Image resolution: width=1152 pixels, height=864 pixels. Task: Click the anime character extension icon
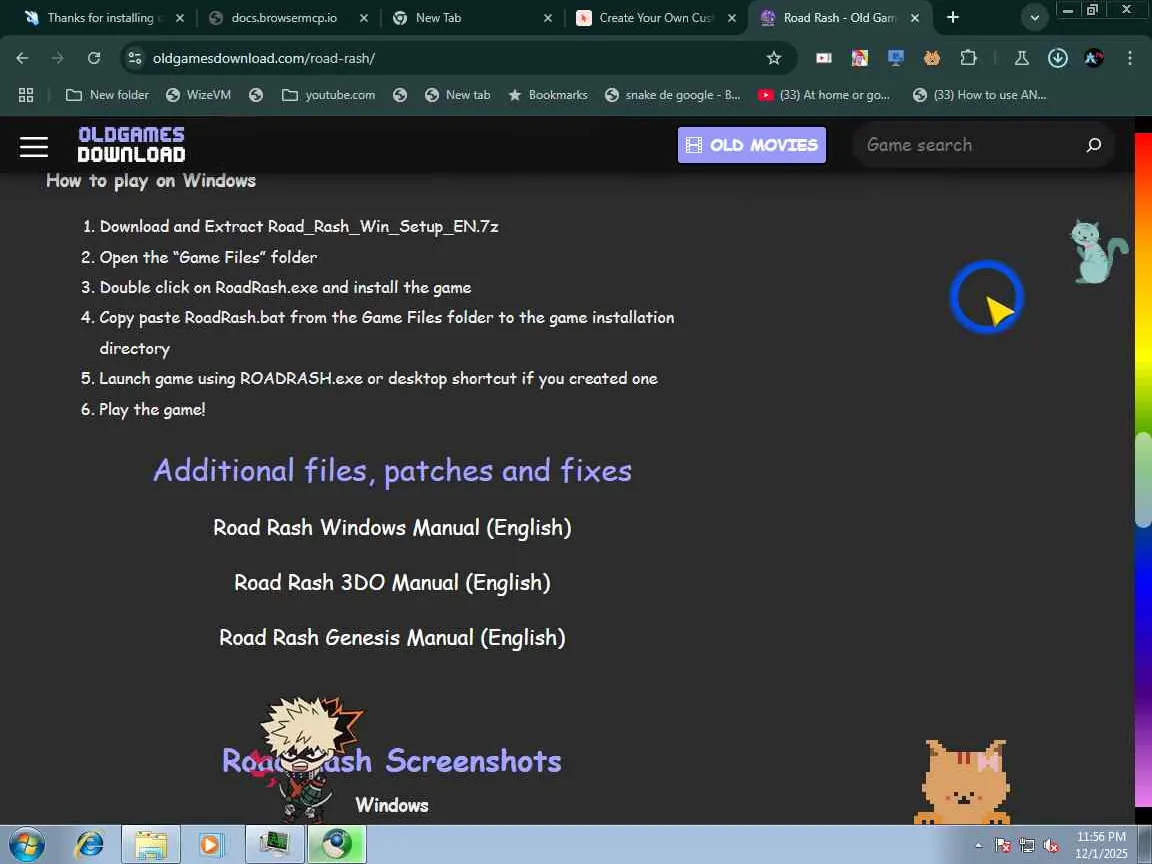[860, 58]
